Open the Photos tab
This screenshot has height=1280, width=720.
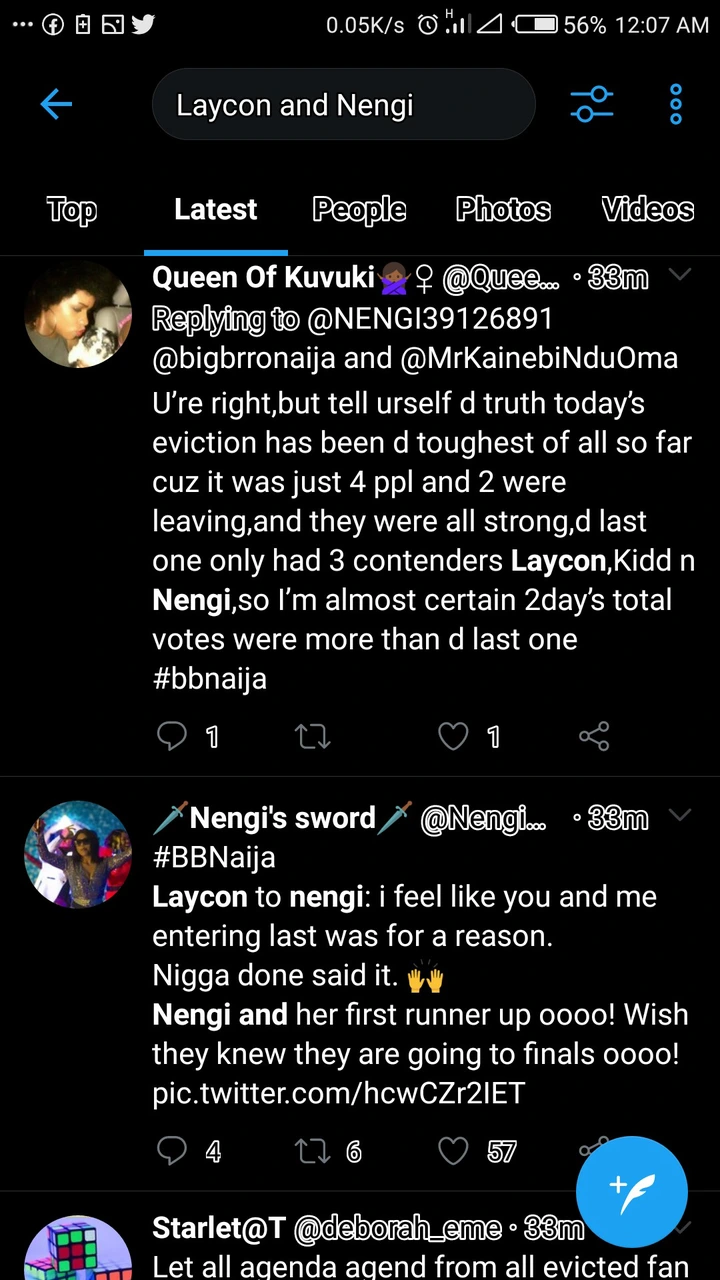pos(503,209)
